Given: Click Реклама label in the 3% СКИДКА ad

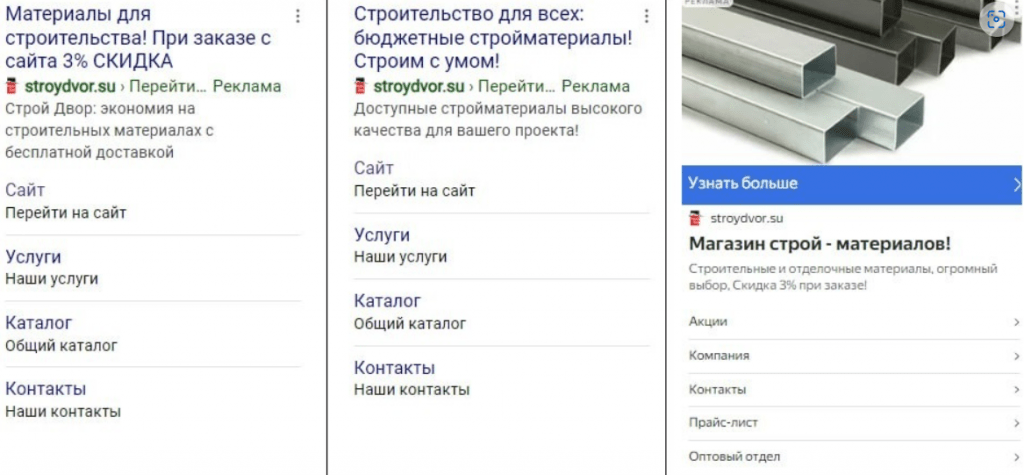Looking at the screenshot, I should pos(248,86).
